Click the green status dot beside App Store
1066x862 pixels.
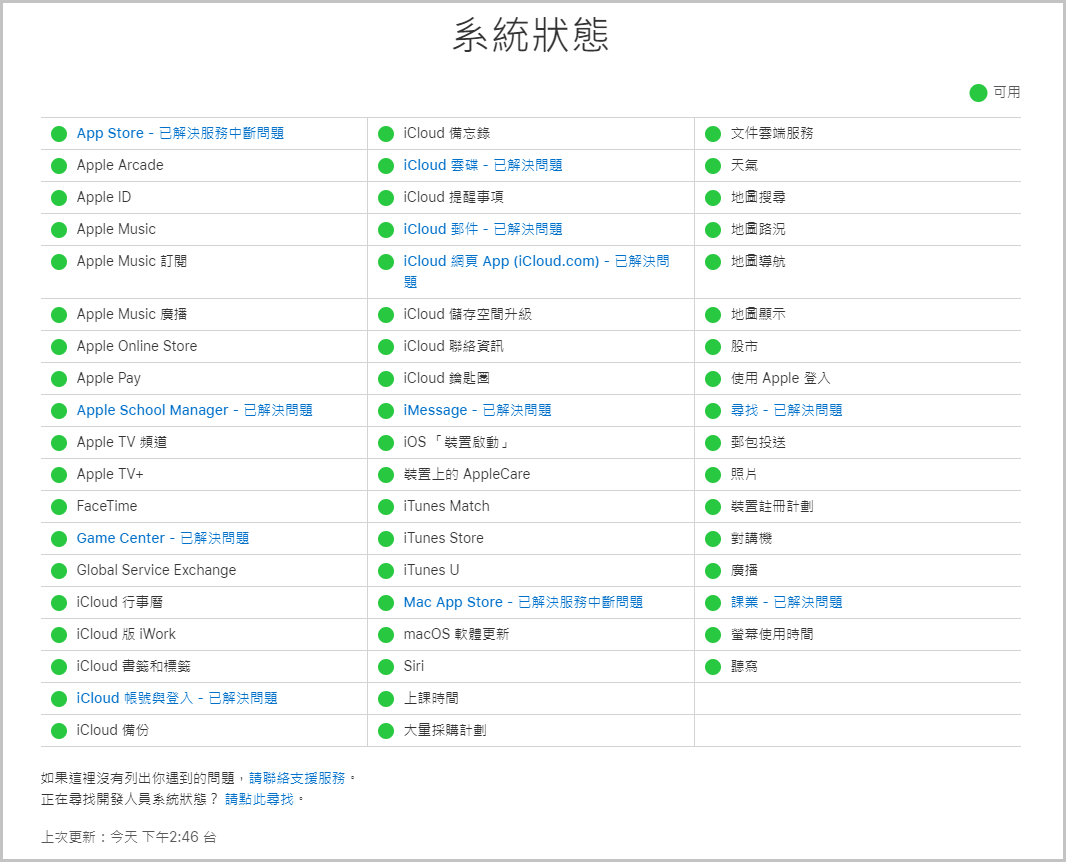click(x=59, y=134)
